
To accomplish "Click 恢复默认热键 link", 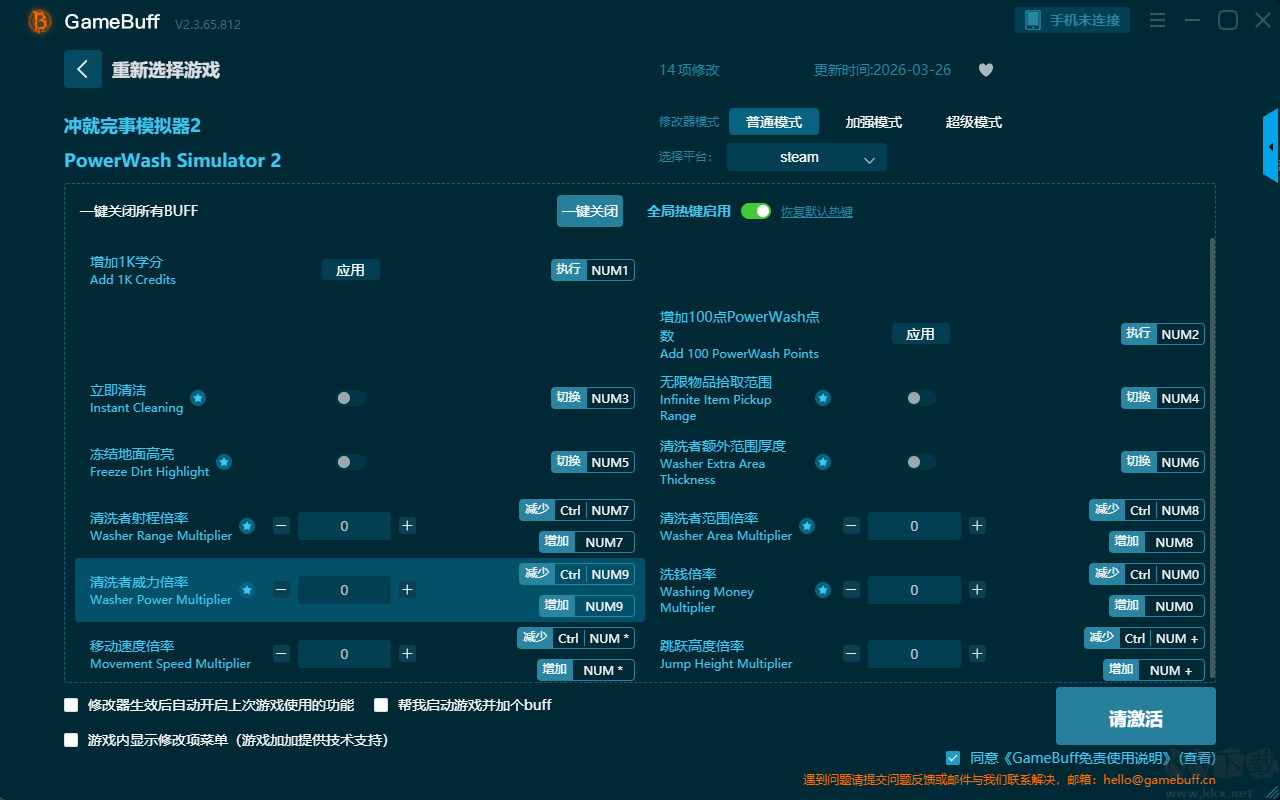I will tap(817, 212).
